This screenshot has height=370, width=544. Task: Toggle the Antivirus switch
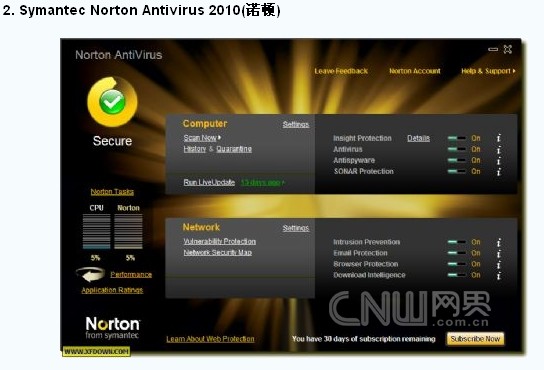click(457, 149)
